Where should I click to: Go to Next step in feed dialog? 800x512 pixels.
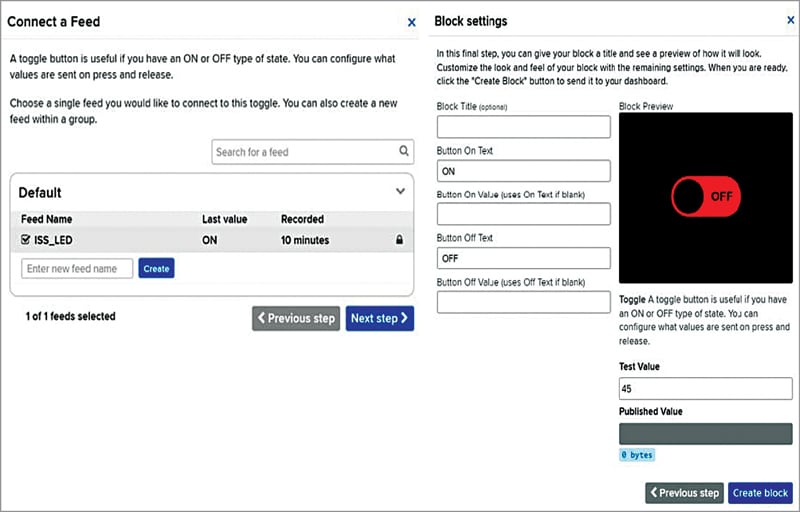coord(379,318)
